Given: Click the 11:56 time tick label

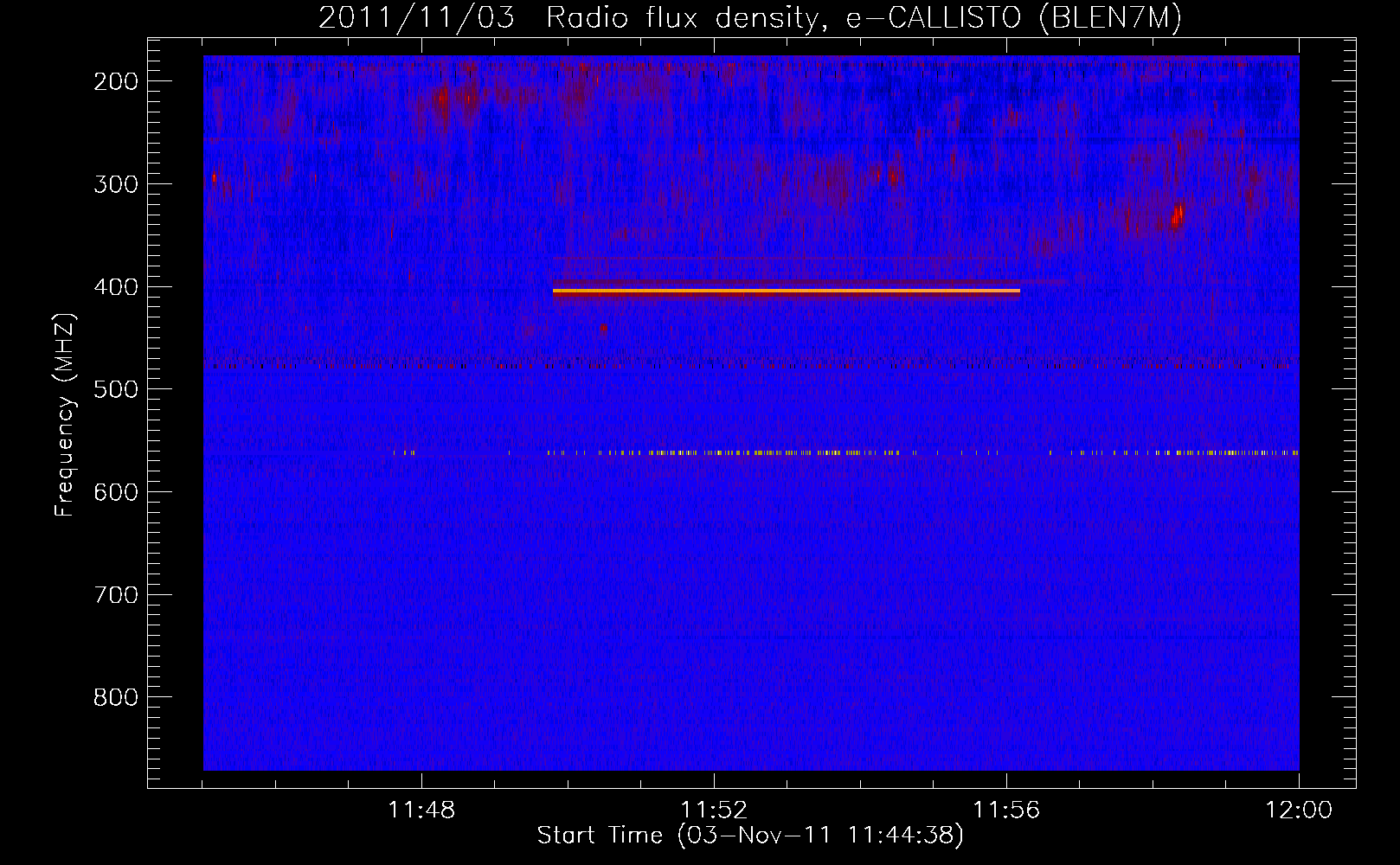Looking at the screenshot, I should pos(1006,811).
